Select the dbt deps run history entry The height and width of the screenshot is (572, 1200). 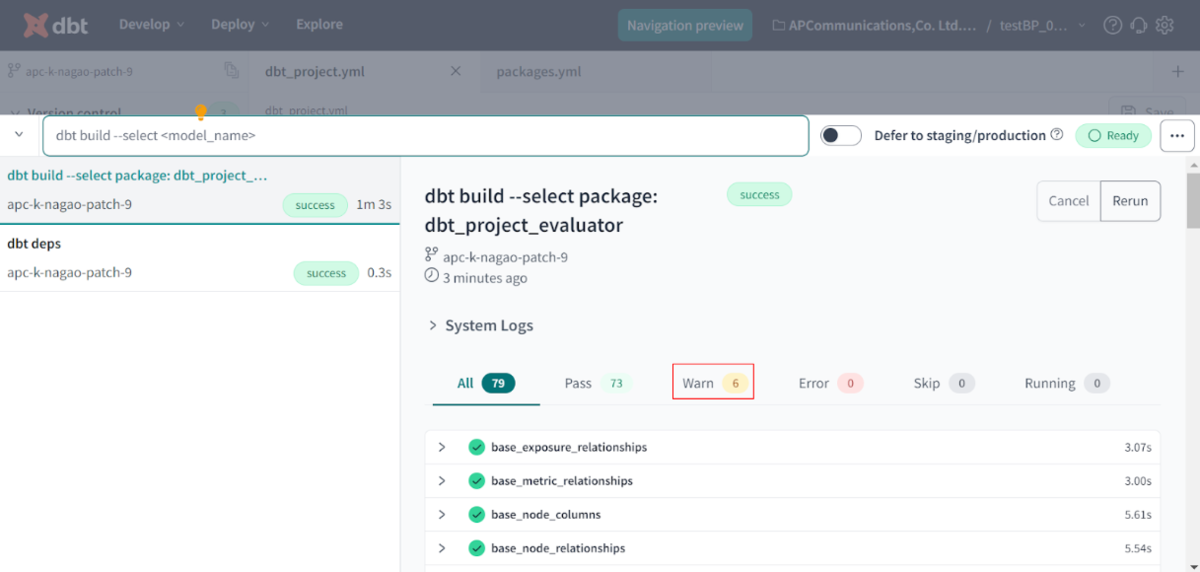[200, 258]
